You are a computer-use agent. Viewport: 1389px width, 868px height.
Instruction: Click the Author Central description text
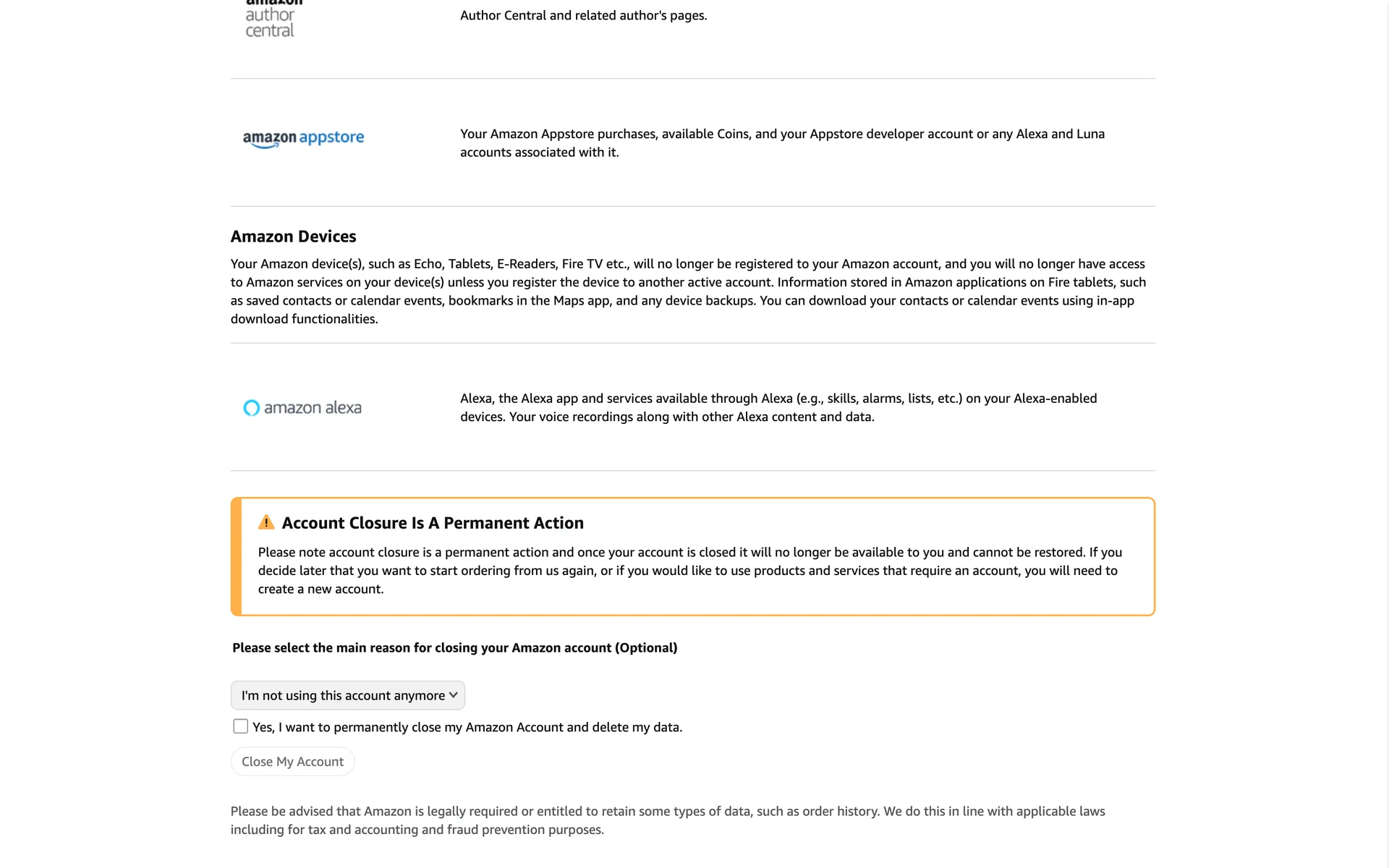coord(583,15)
